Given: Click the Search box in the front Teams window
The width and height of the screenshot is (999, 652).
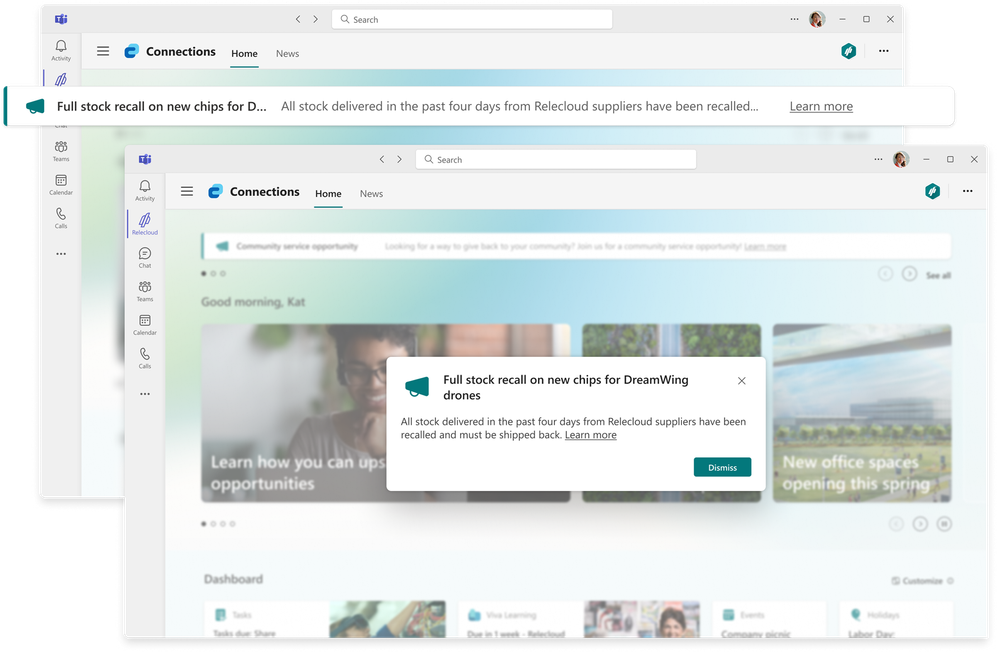Looking at the screenshot, I should (x=556, y=159).
